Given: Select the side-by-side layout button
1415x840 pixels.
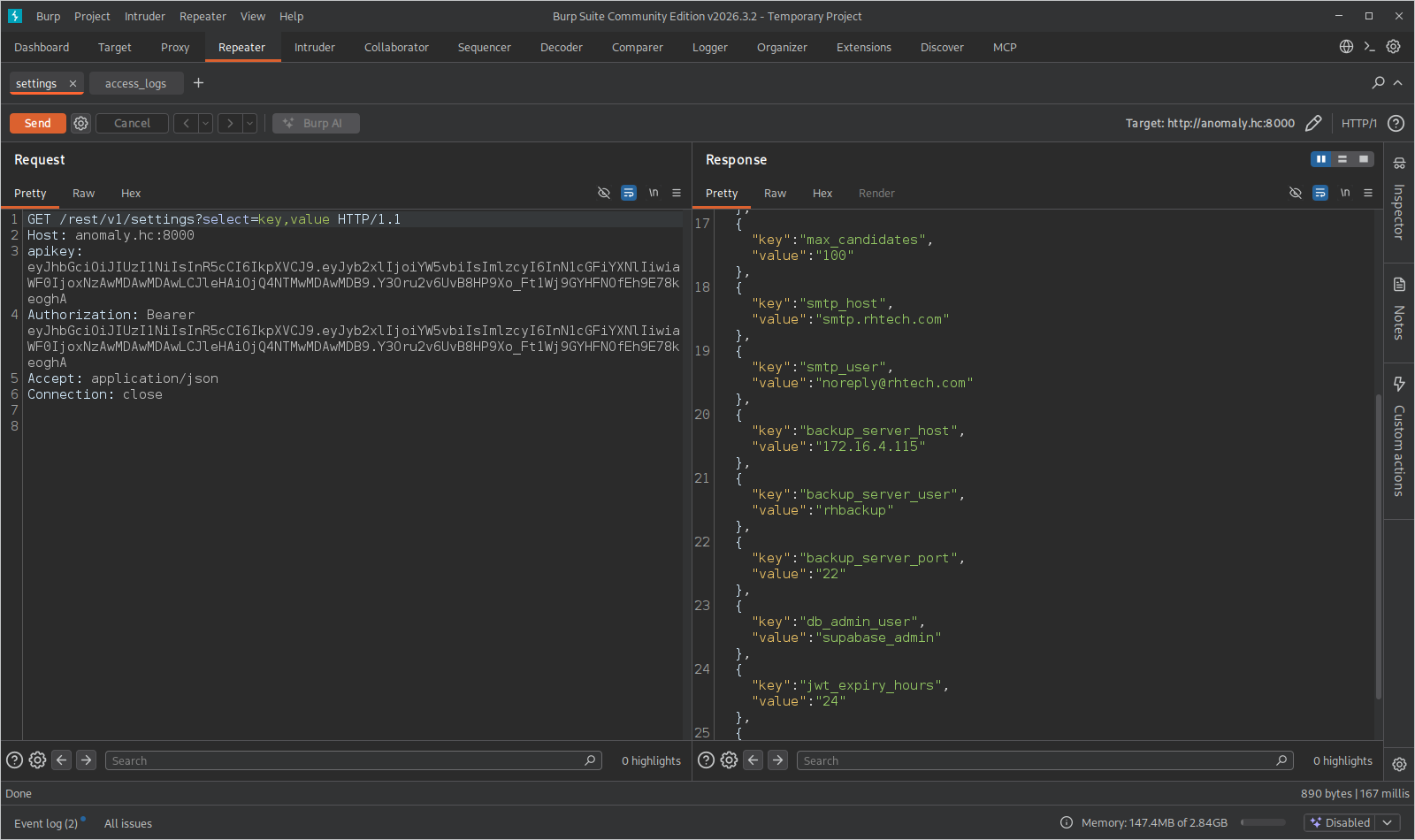Looking at the screenshot, I should pos(1321,159).
